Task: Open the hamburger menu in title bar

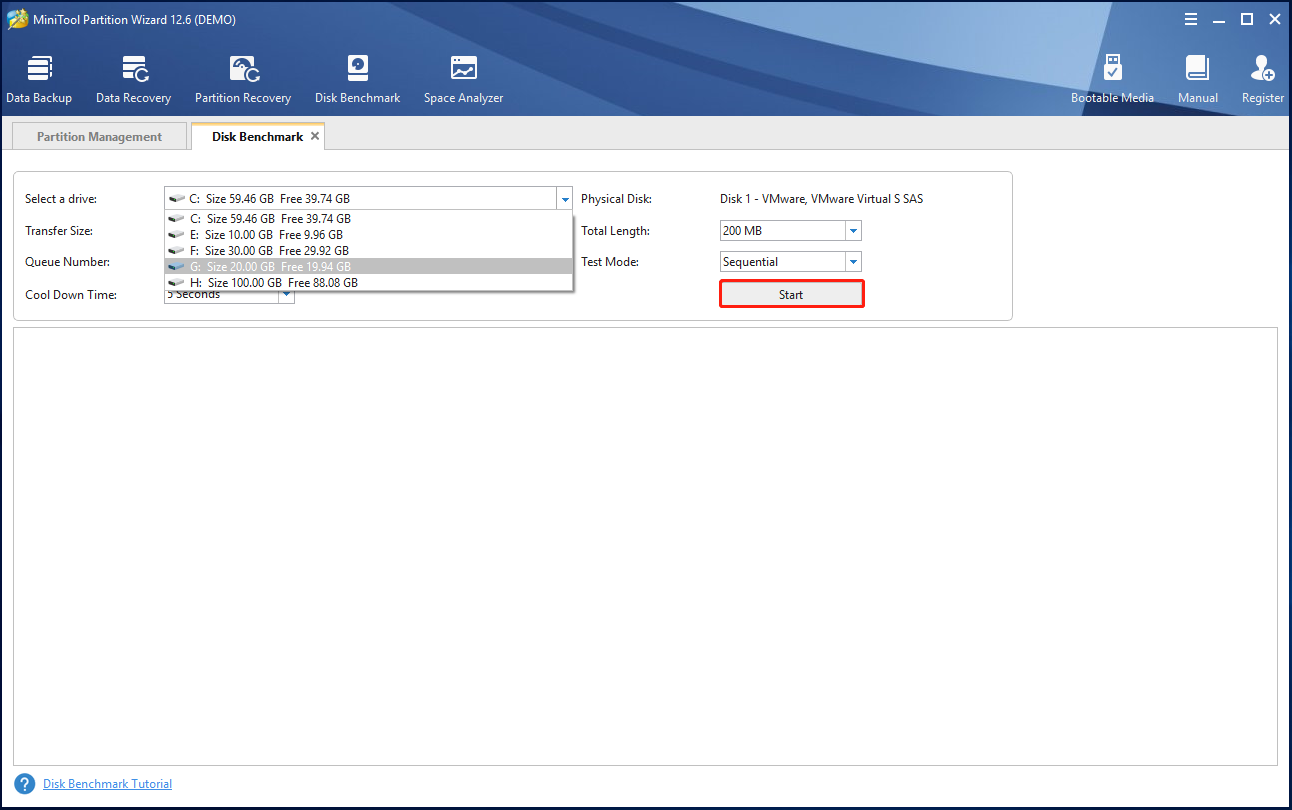Action: 1191,19
